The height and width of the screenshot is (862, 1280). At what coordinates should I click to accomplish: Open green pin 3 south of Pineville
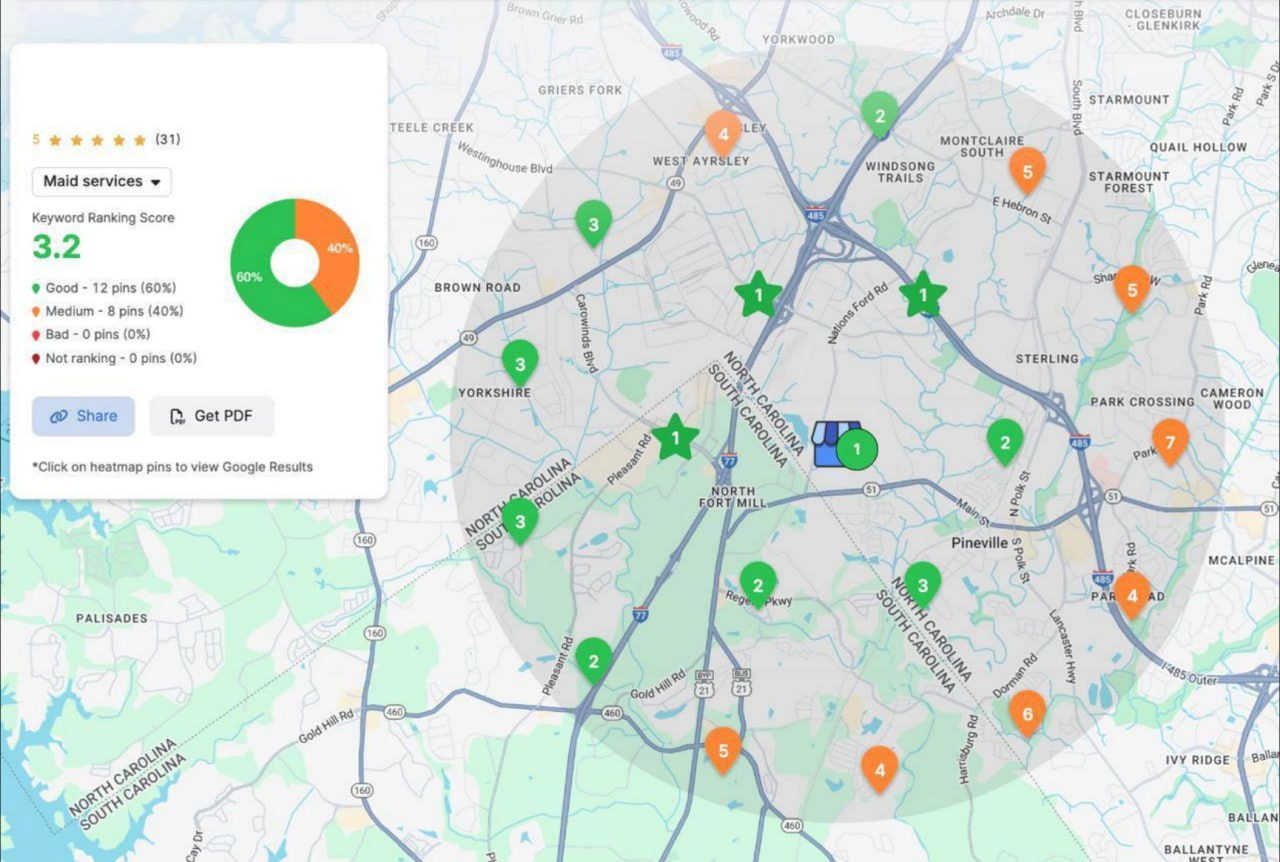[x=923, y=584]
